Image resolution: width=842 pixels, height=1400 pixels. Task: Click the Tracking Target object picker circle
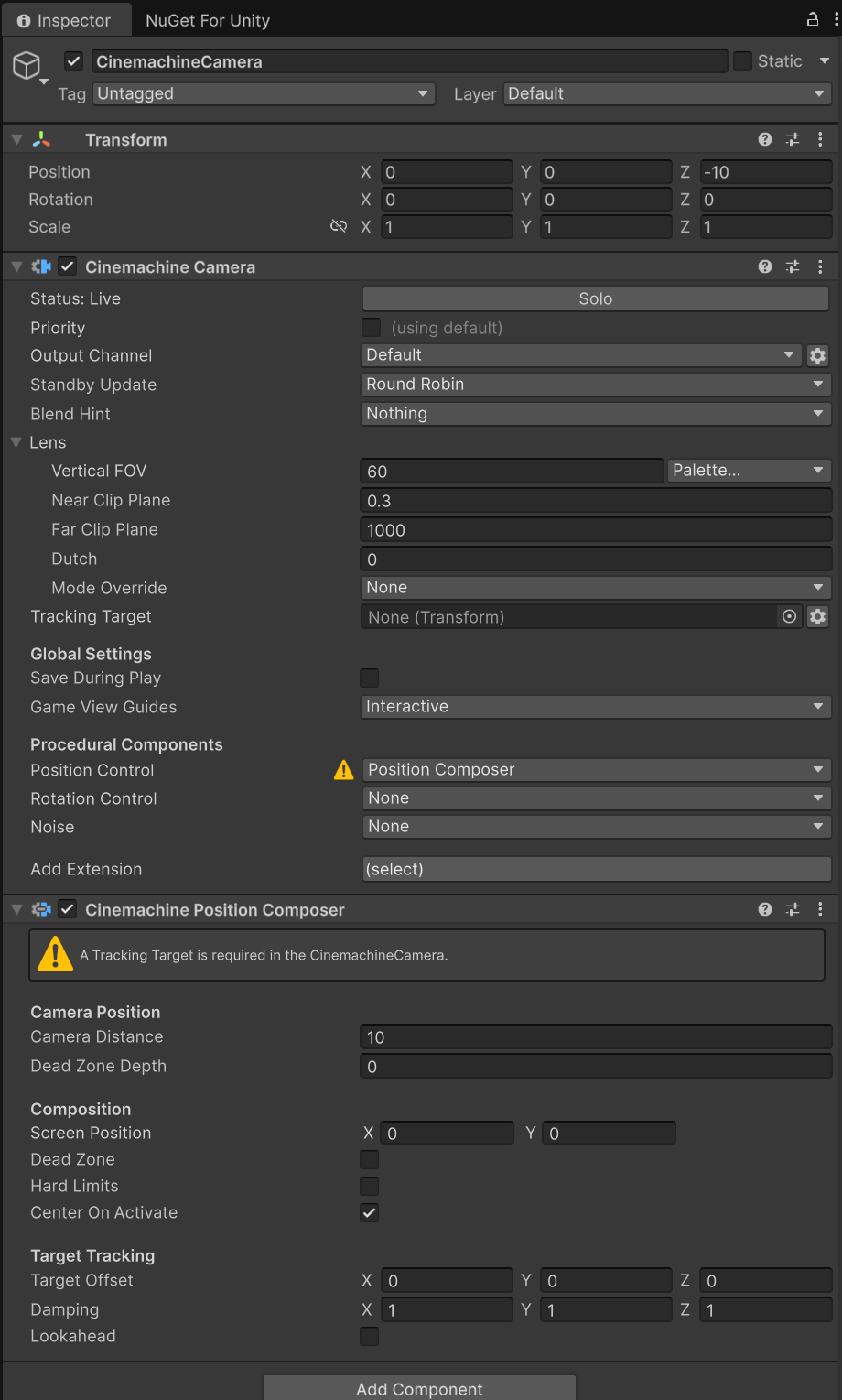tap(789, 617)
